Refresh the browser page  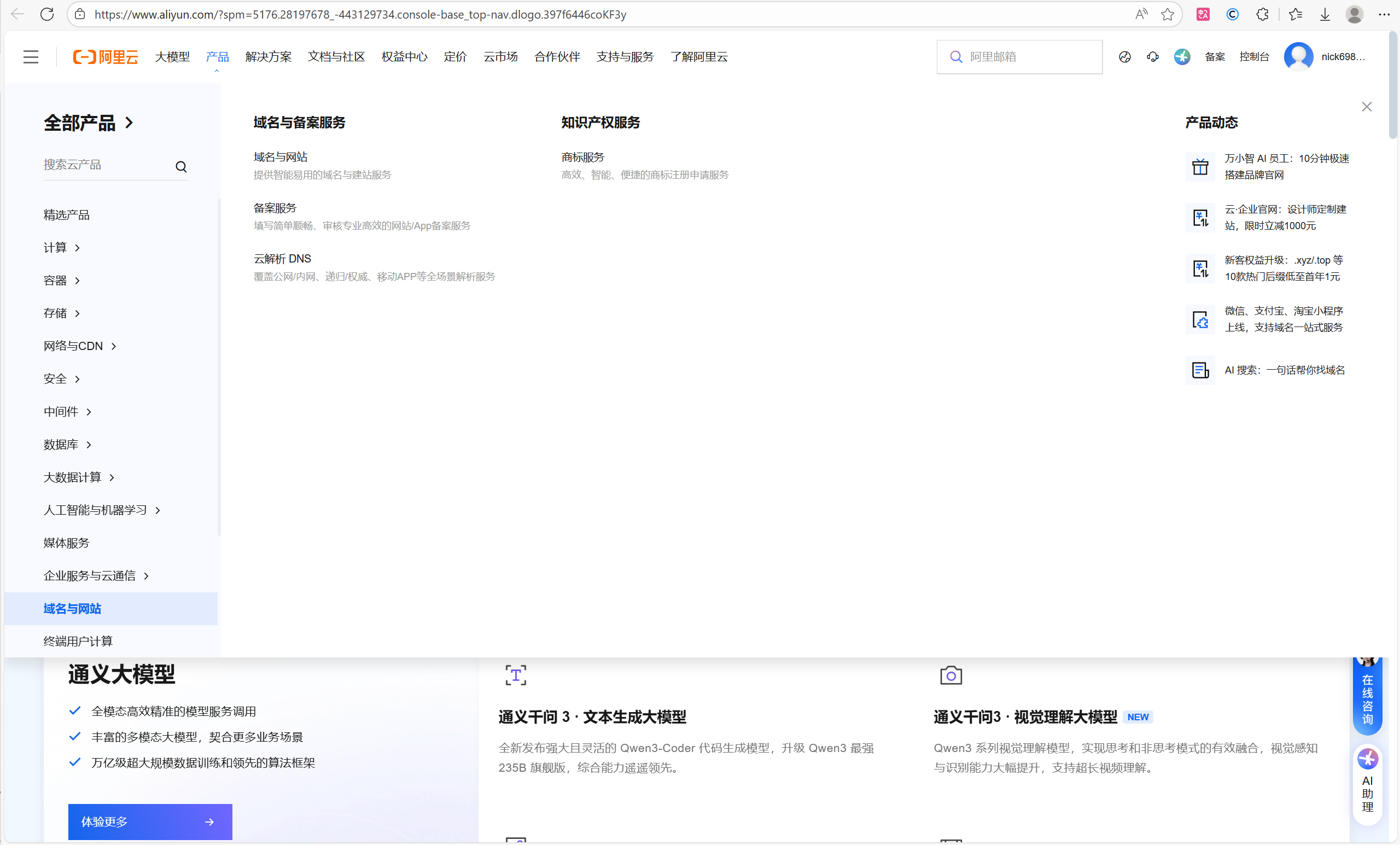pyautogui.click(x=47, y=14)
